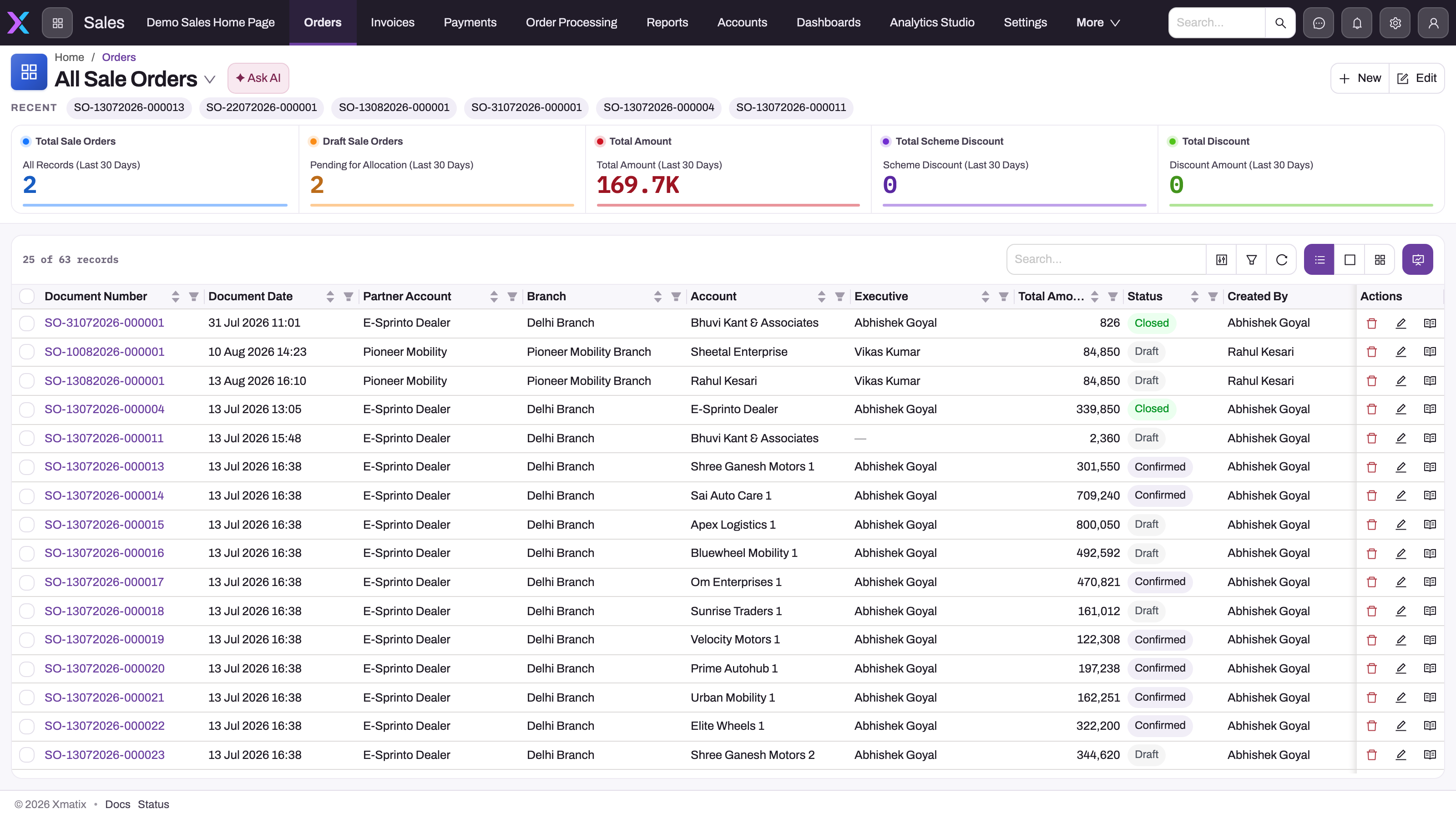Click the Ask AI button
Screen dimensions: 1456x819
pyautogui.click(x=258, y=78)
